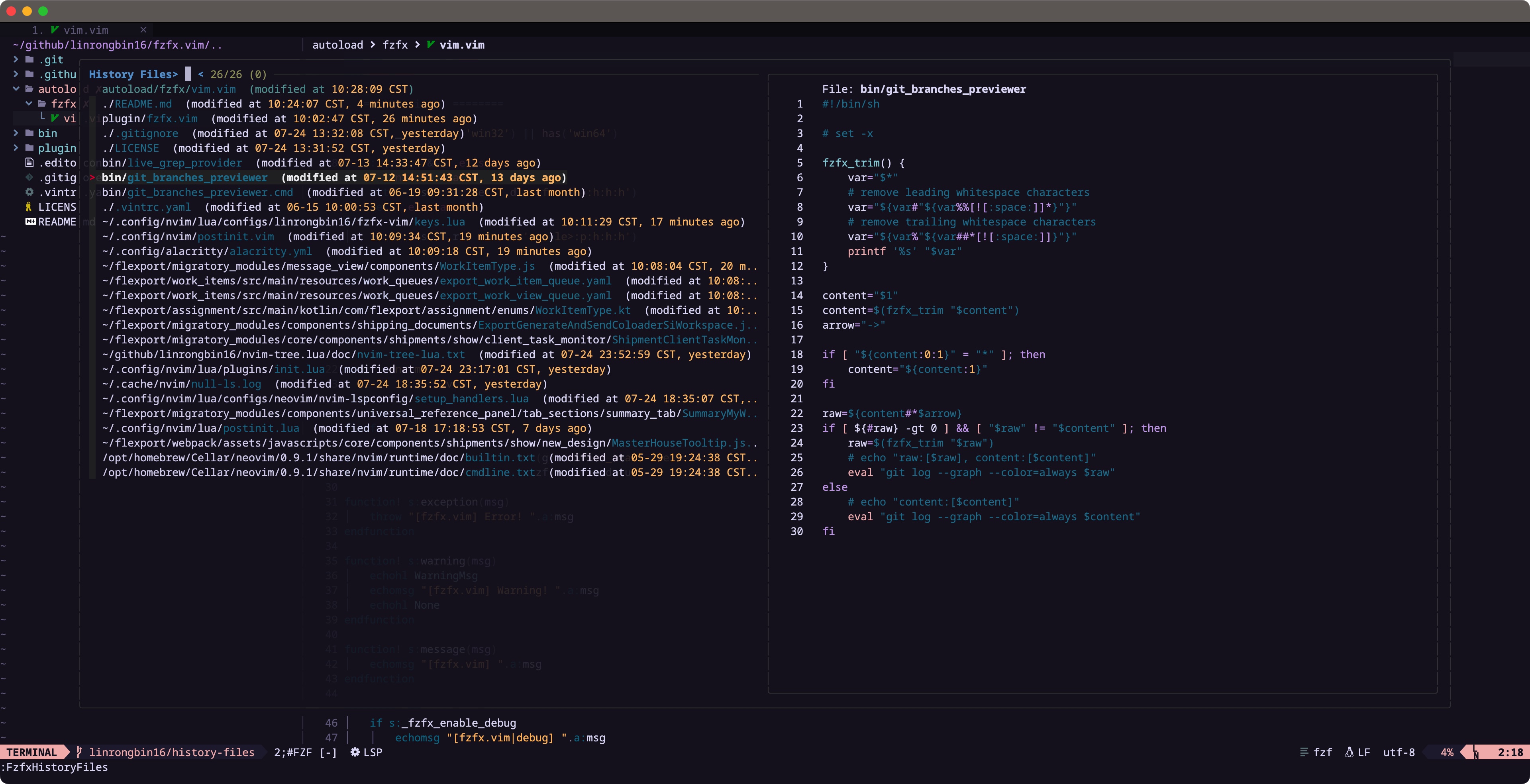Click fzfx in the breadcrumb path
The width and height of the screenshot is (1530, 784).
(x=395, y=45)
